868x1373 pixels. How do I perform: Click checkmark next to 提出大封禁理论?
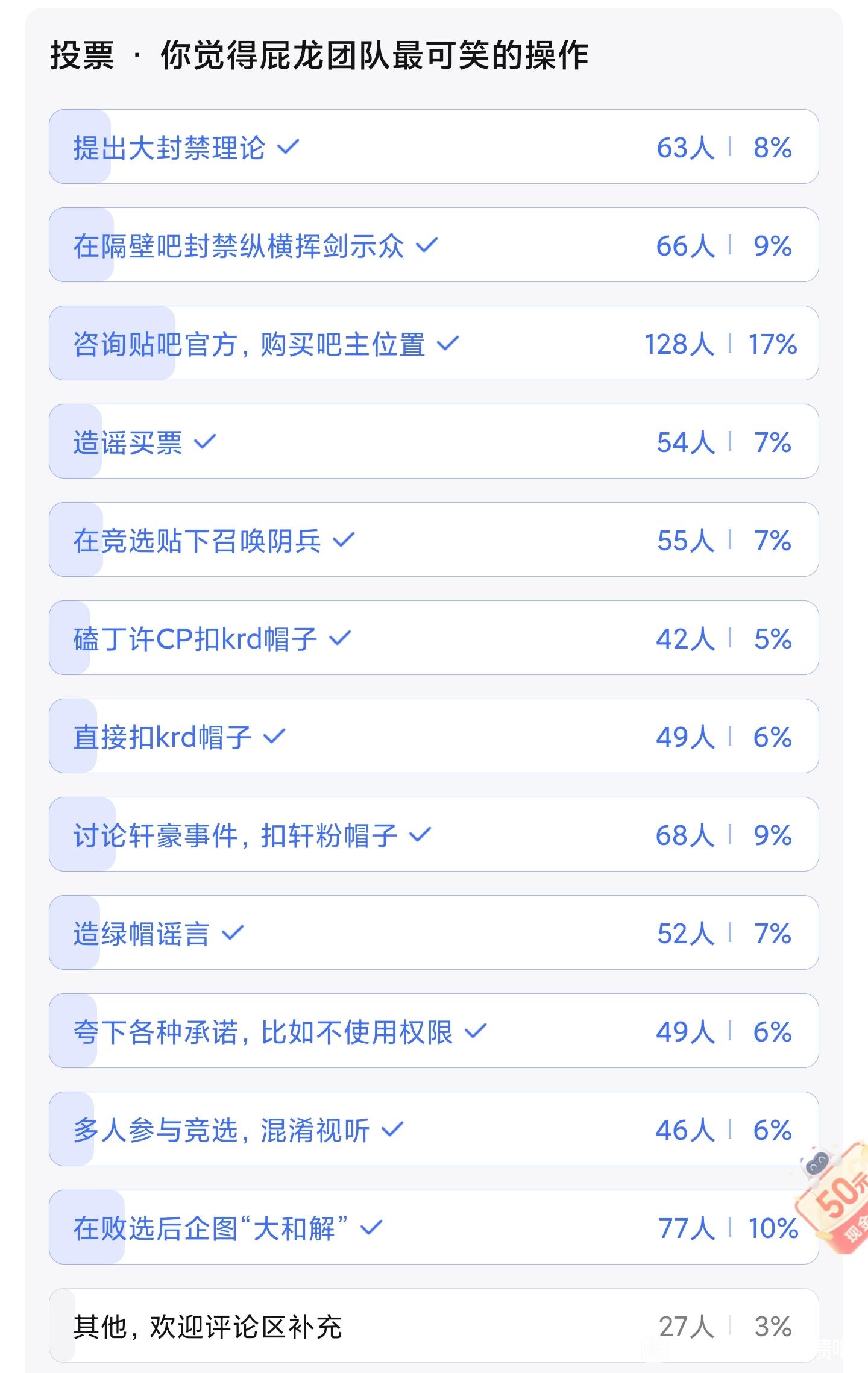[x=288, y=146]
